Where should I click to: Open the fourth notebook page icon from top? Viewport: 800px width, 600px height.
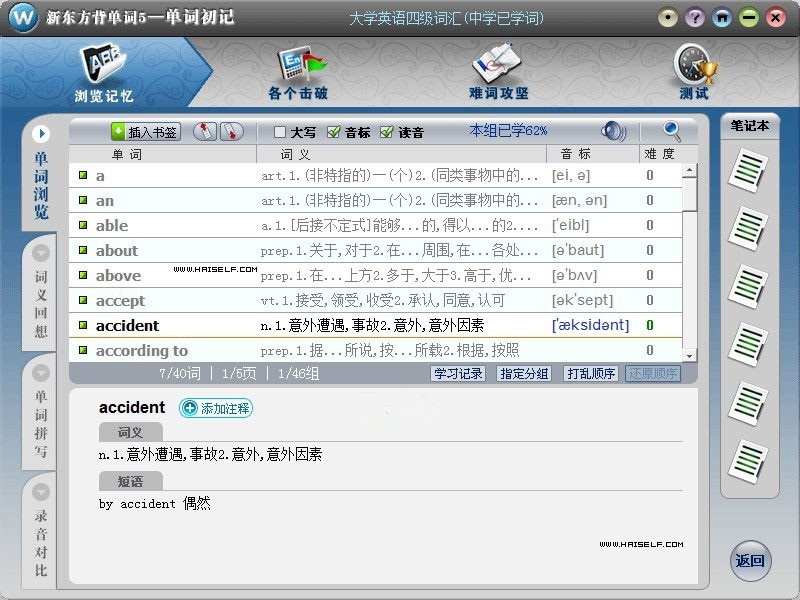pyautogui.click(x=748, y=345)
